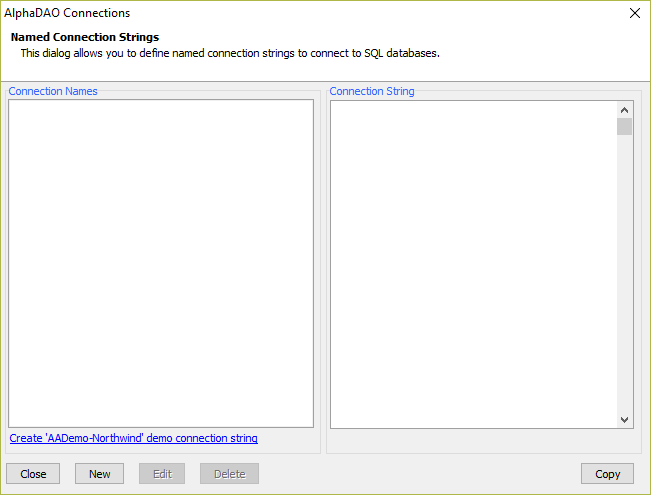This screenshot has width=651, height=495.
Task: Focus the Connection String text area
Action: (474, 264)
